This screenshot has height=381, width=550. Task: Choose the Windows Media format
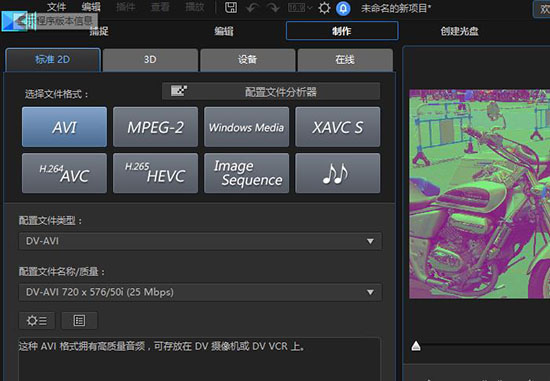click(247, 127)
